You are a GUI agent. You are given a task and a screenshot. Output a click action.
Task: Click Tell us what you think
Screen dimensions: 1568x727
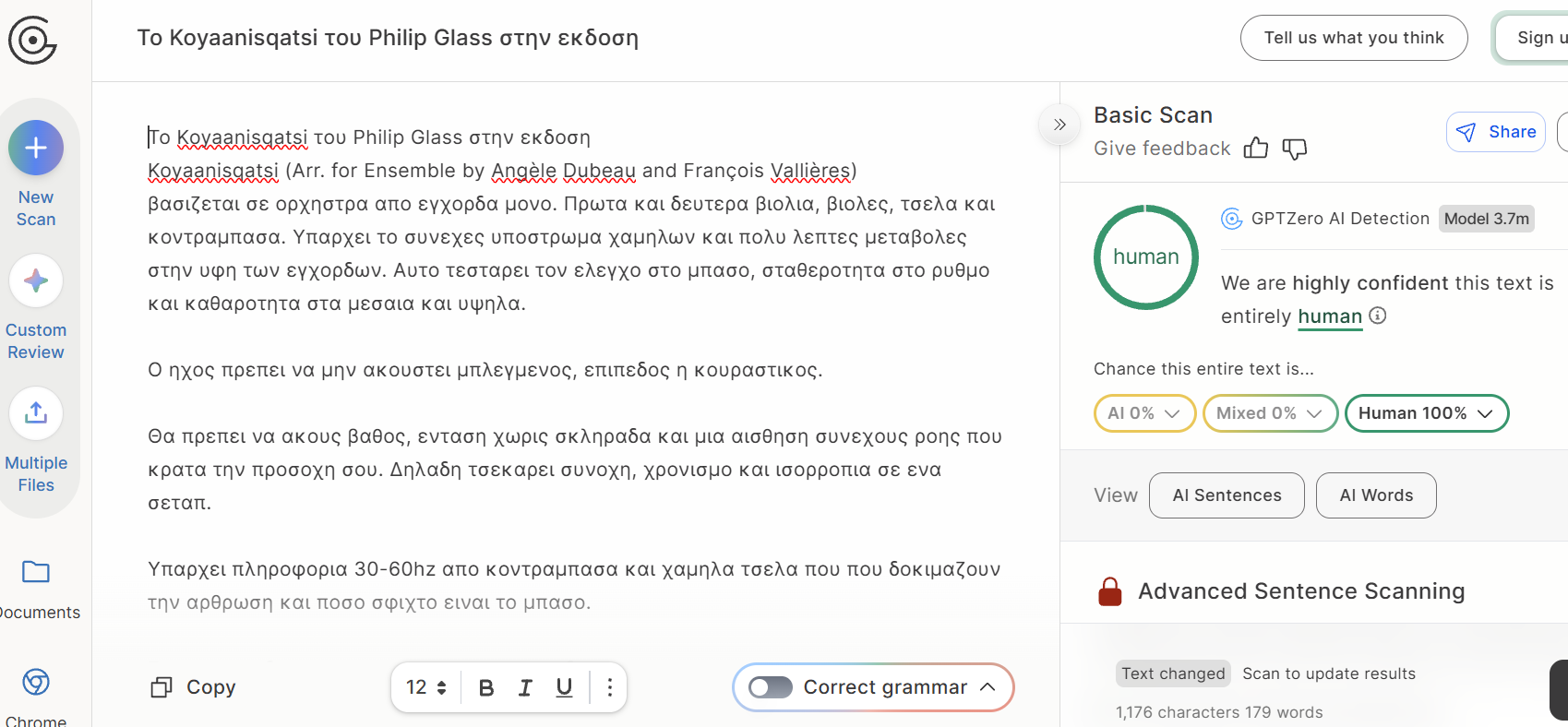(1354, 38)
